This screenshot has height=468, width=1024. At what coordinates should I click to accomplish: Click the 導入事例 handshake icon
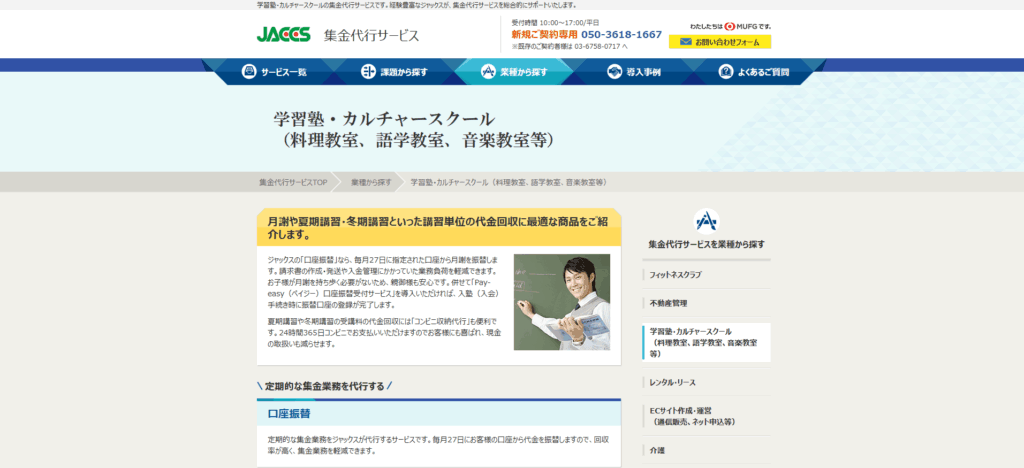(614, 72)
